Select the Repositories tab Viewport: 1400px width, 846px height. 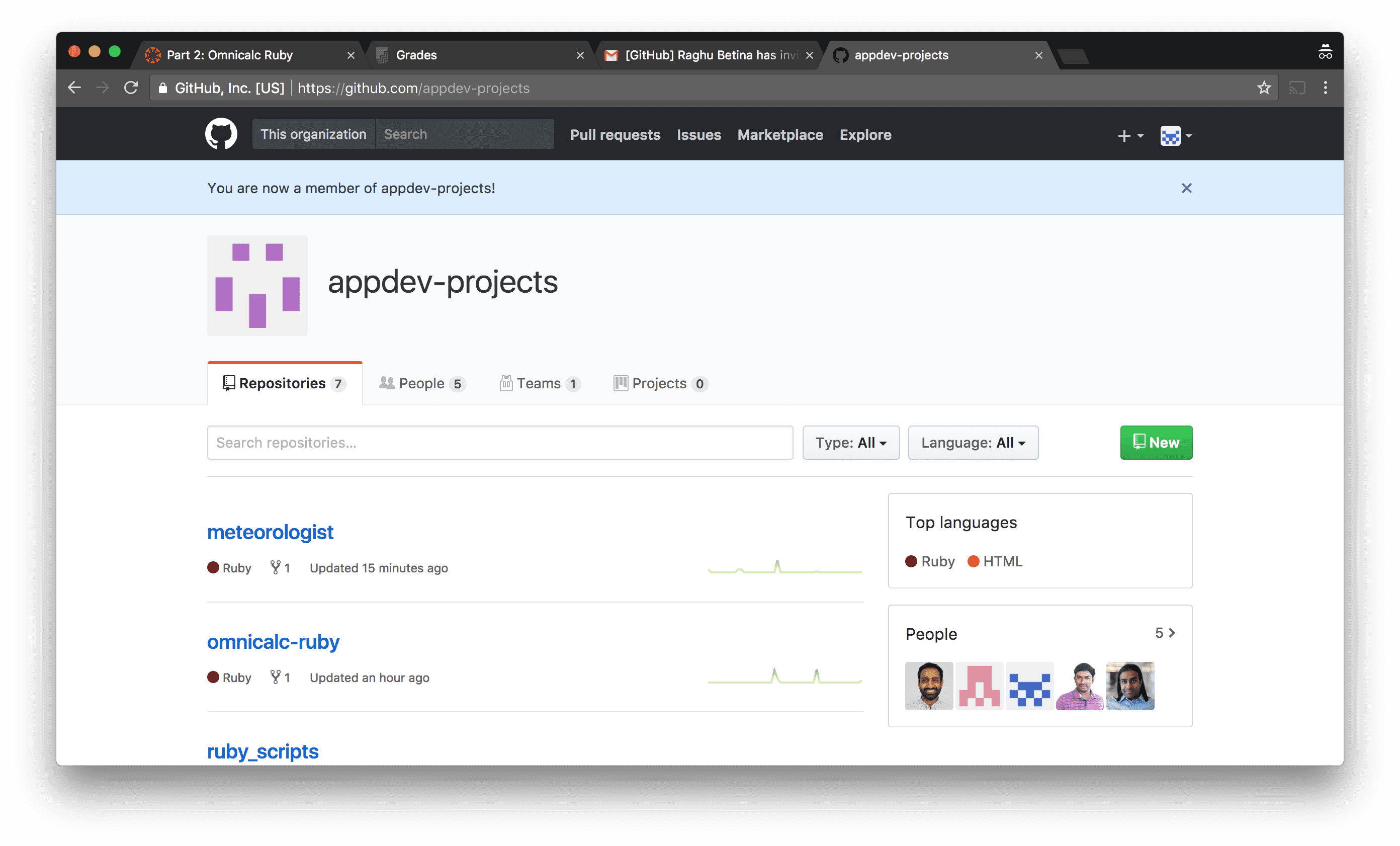coord(285,383)
